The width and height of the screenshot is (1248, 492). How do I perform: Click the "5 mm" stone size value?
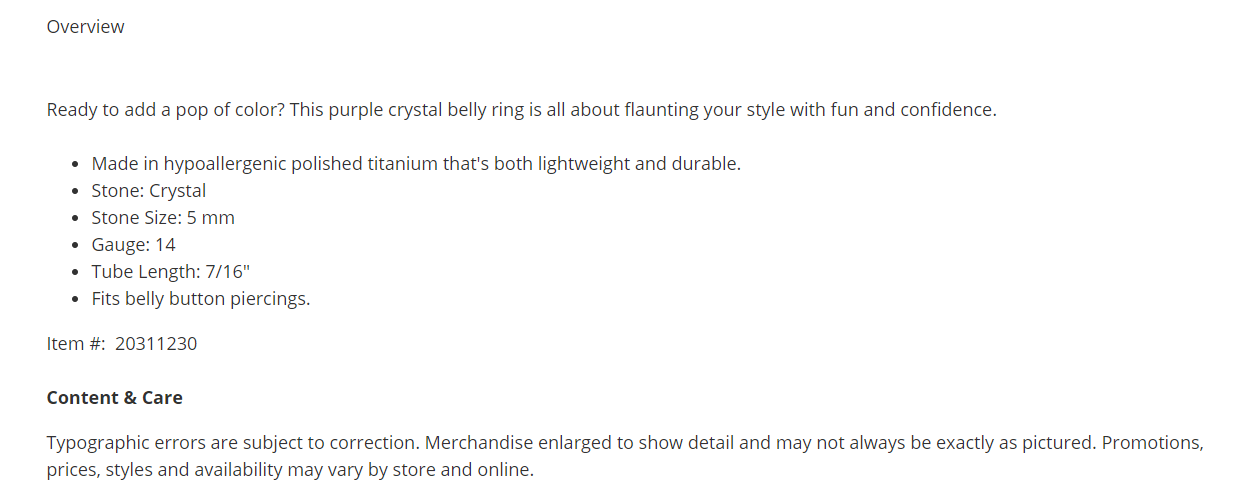210,218
